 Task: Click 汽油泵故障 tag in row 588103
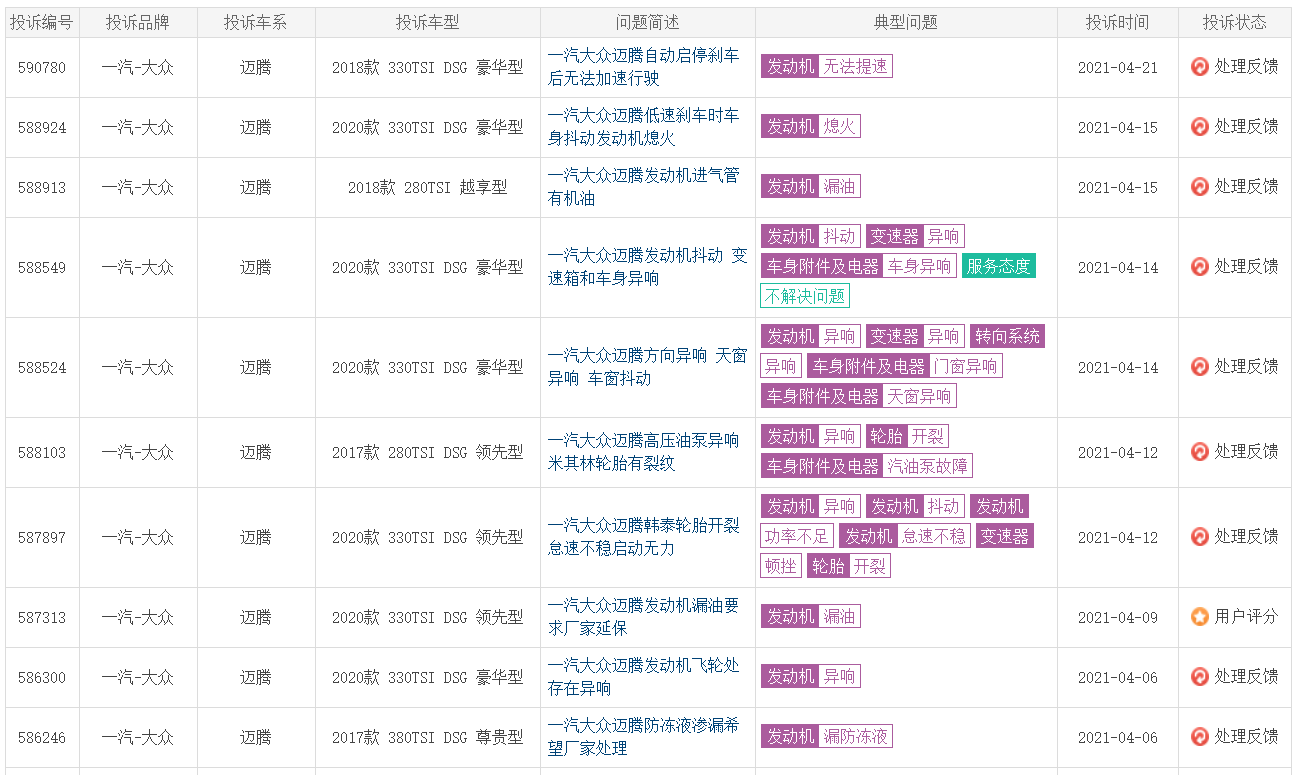click(x=927, y=466)
